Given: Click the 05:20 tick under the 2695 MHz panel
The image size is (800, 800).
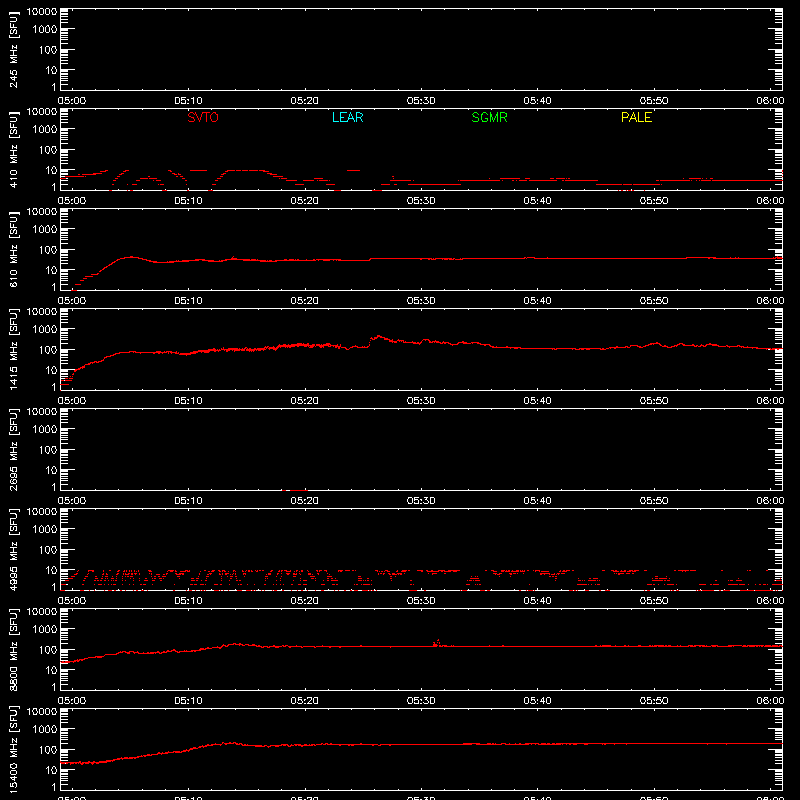Looking at the screenshot, I should coord(305,501).
